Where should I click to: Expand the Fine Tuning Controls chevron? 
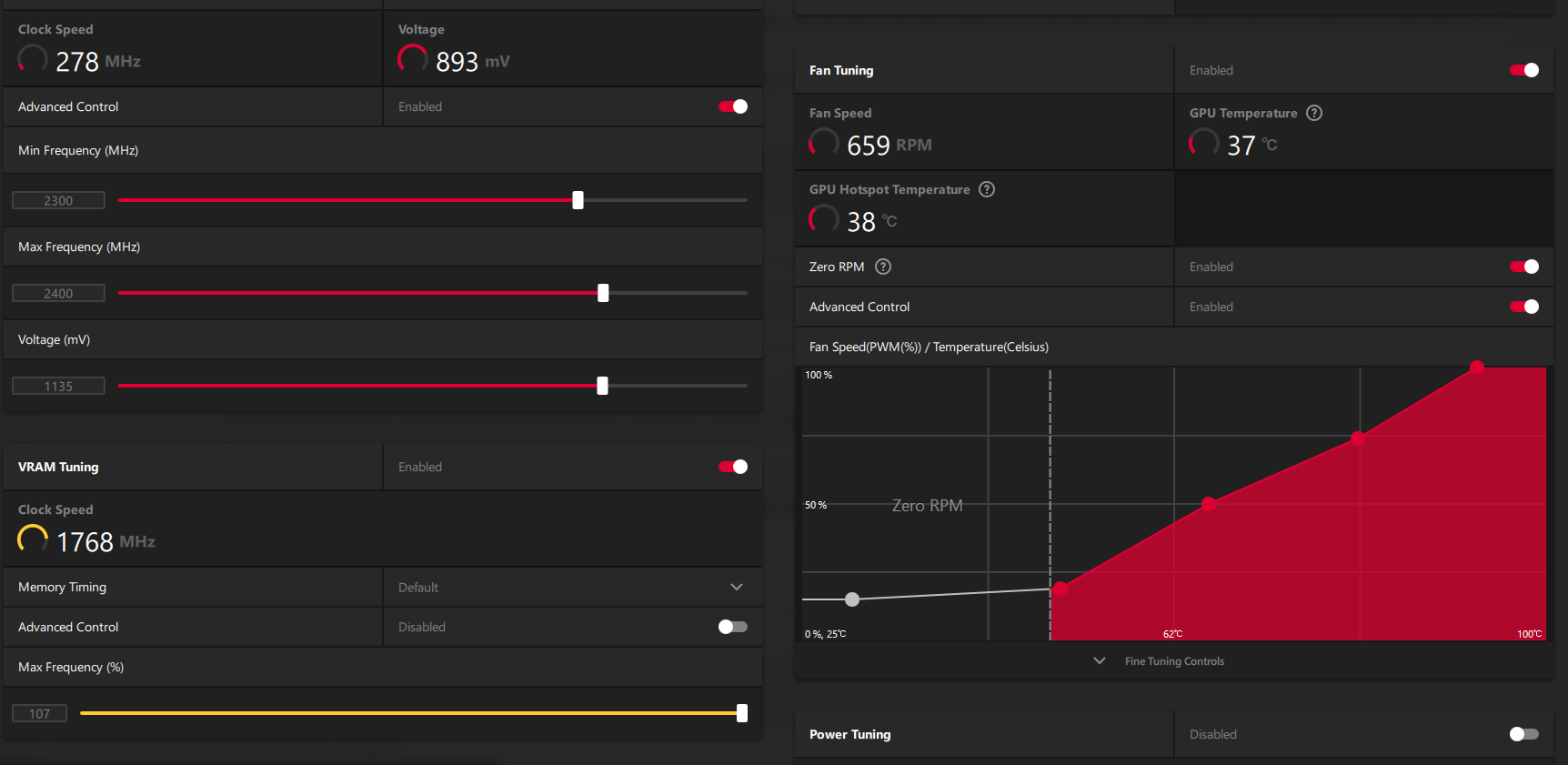pyautogui.click(x=1100, y=661)
